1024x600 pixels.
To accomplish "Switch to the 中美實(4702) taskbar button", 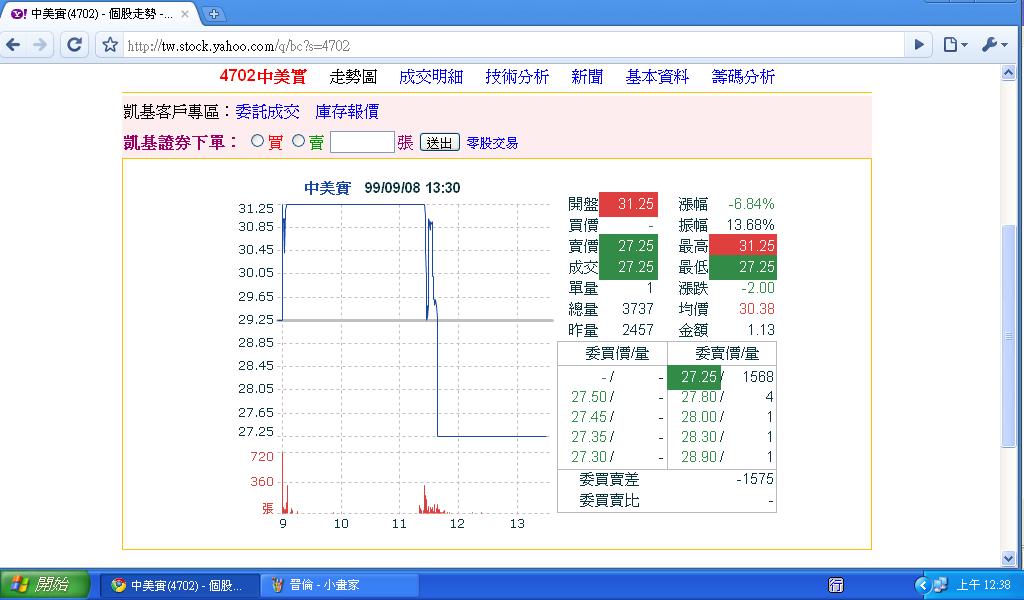I will click(x=178, y=585).
